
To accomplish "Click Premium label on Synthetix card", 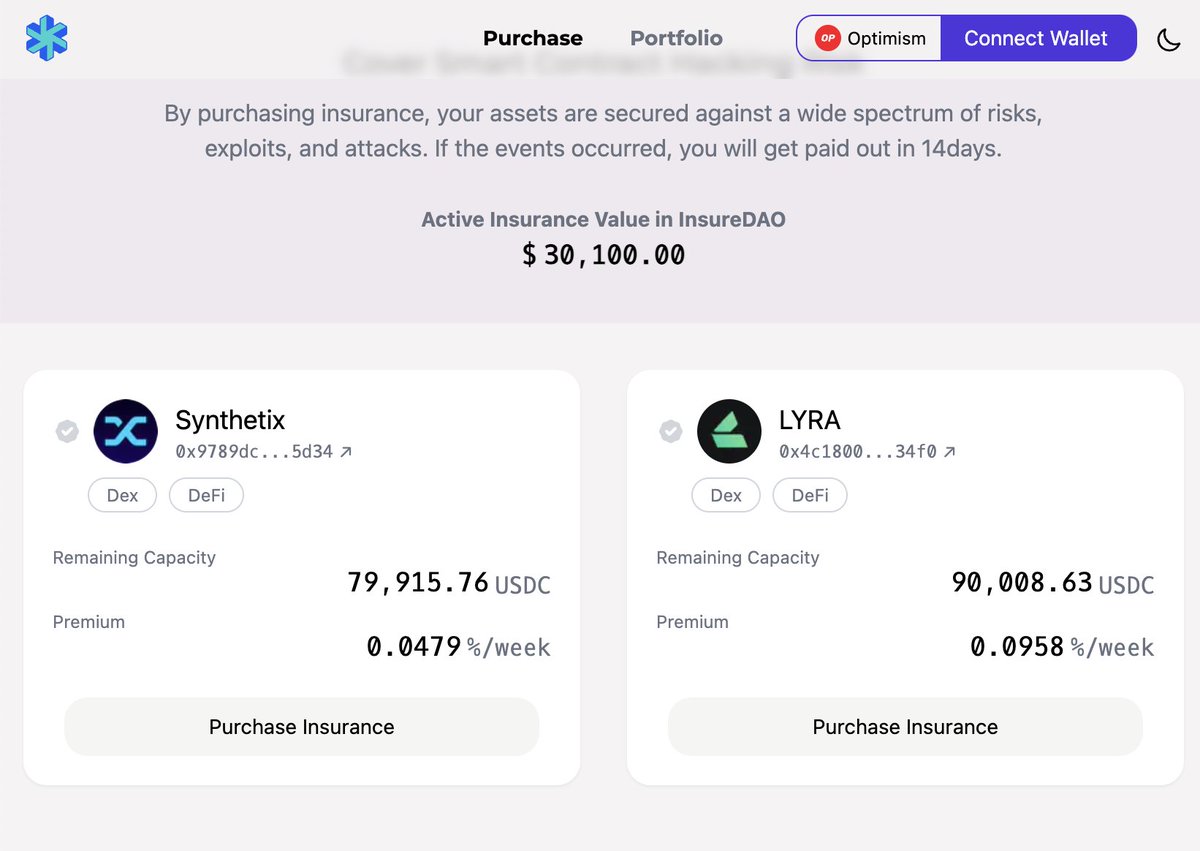I will pyautogui.click(x=89, y=622).
